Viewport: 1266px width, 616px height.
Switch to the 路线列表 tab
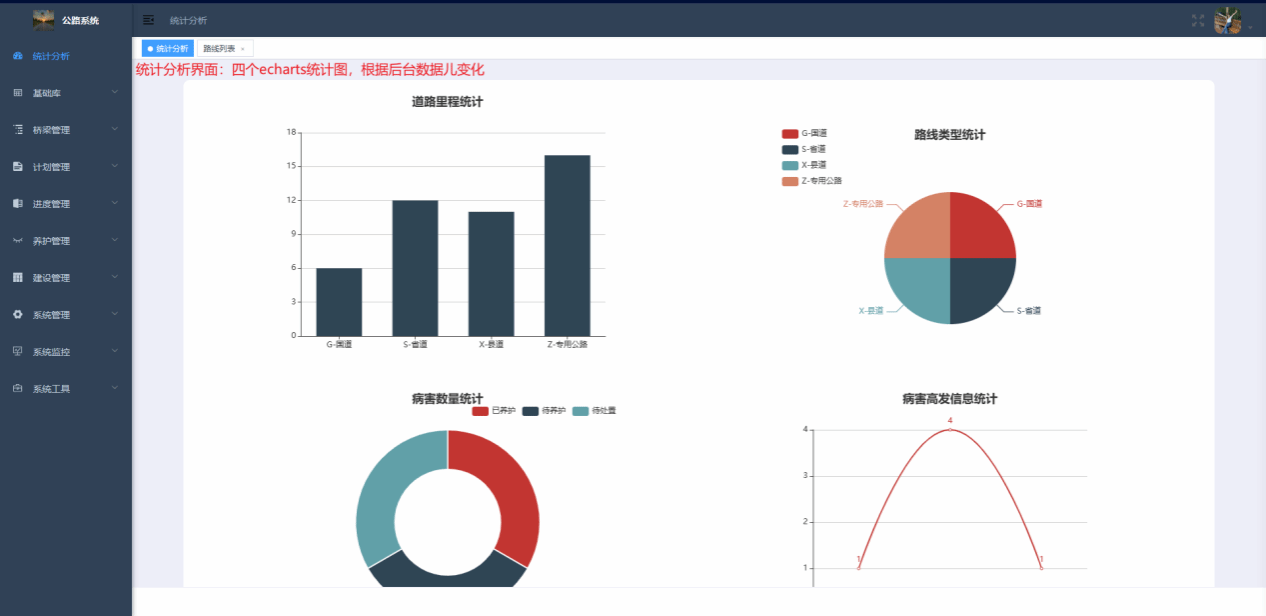pos(219,48)
